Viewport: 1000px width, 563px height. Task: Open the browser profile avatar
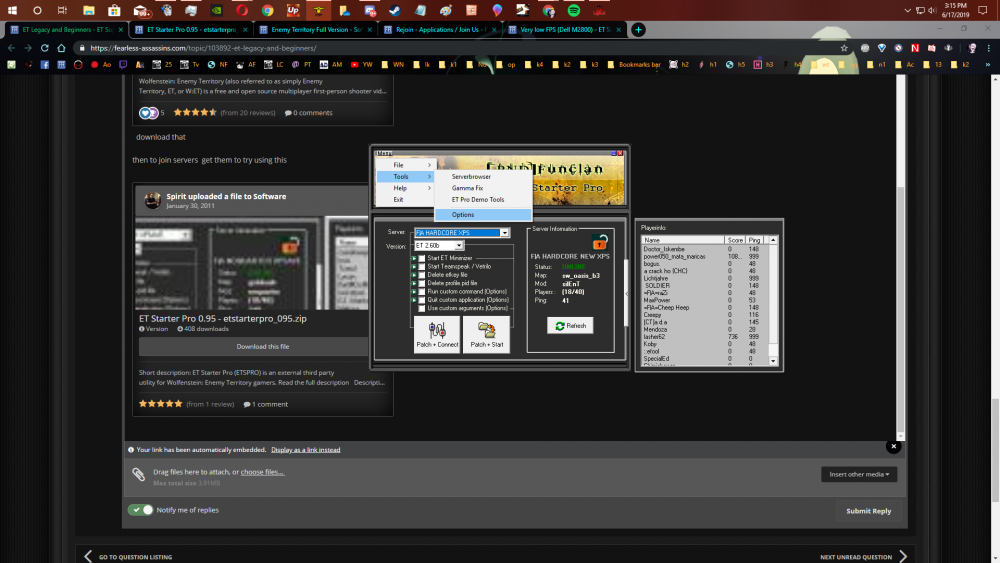tap(972, 48)
